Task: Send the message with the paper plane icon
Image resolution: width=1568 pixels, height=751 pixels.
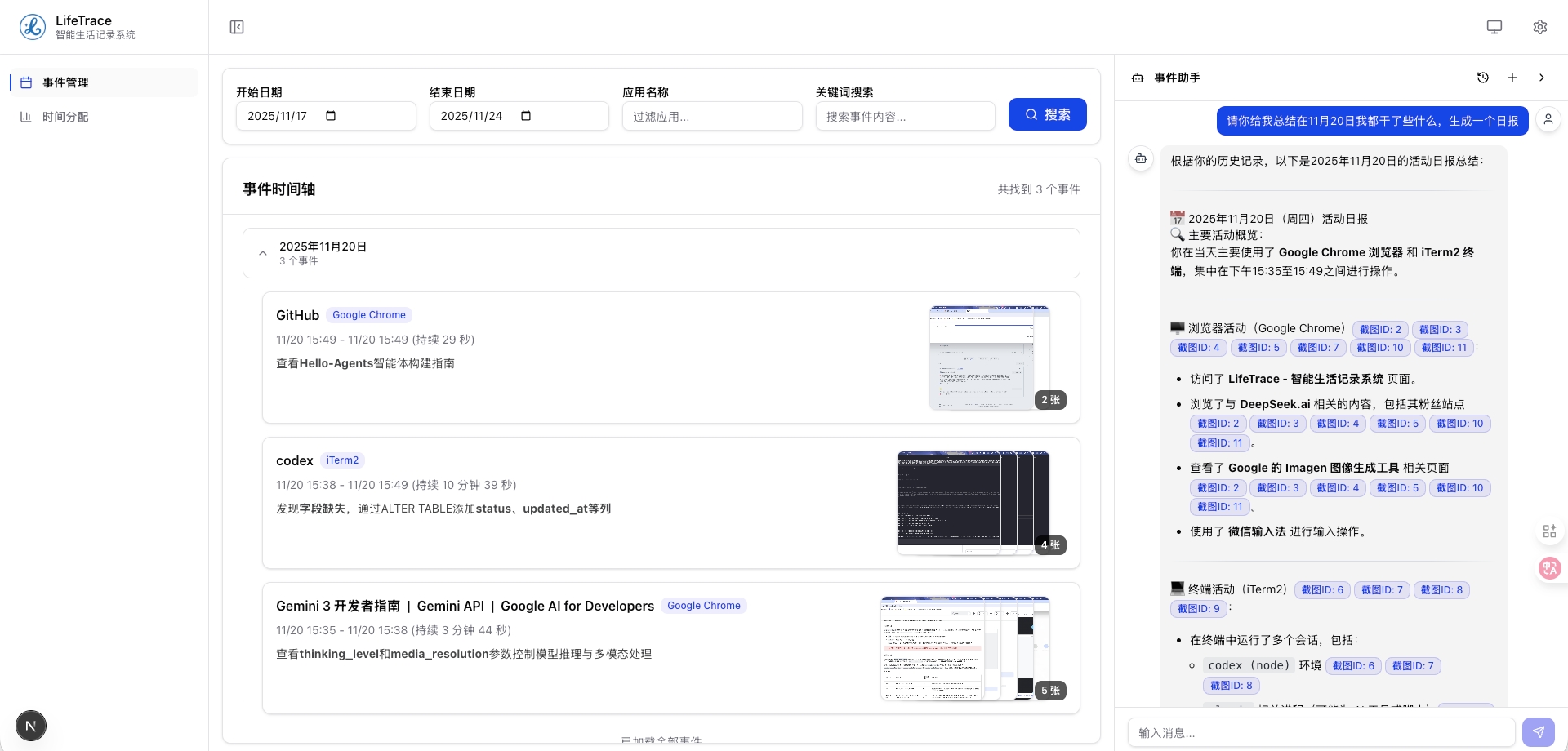Action: click(x=1539, y=732)
